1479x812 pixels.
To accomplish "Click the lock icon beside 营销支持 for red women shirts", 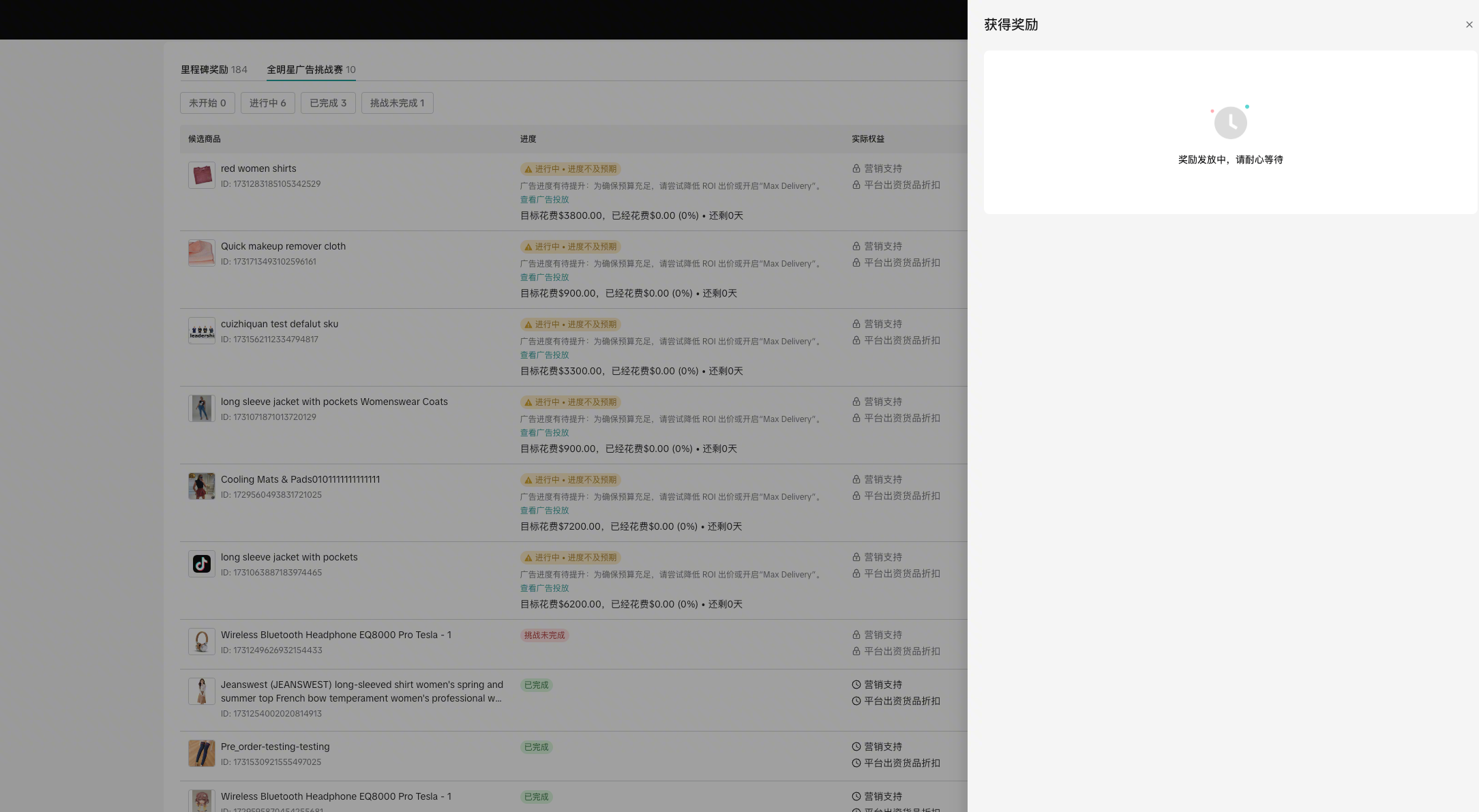I will pos(856,168).
